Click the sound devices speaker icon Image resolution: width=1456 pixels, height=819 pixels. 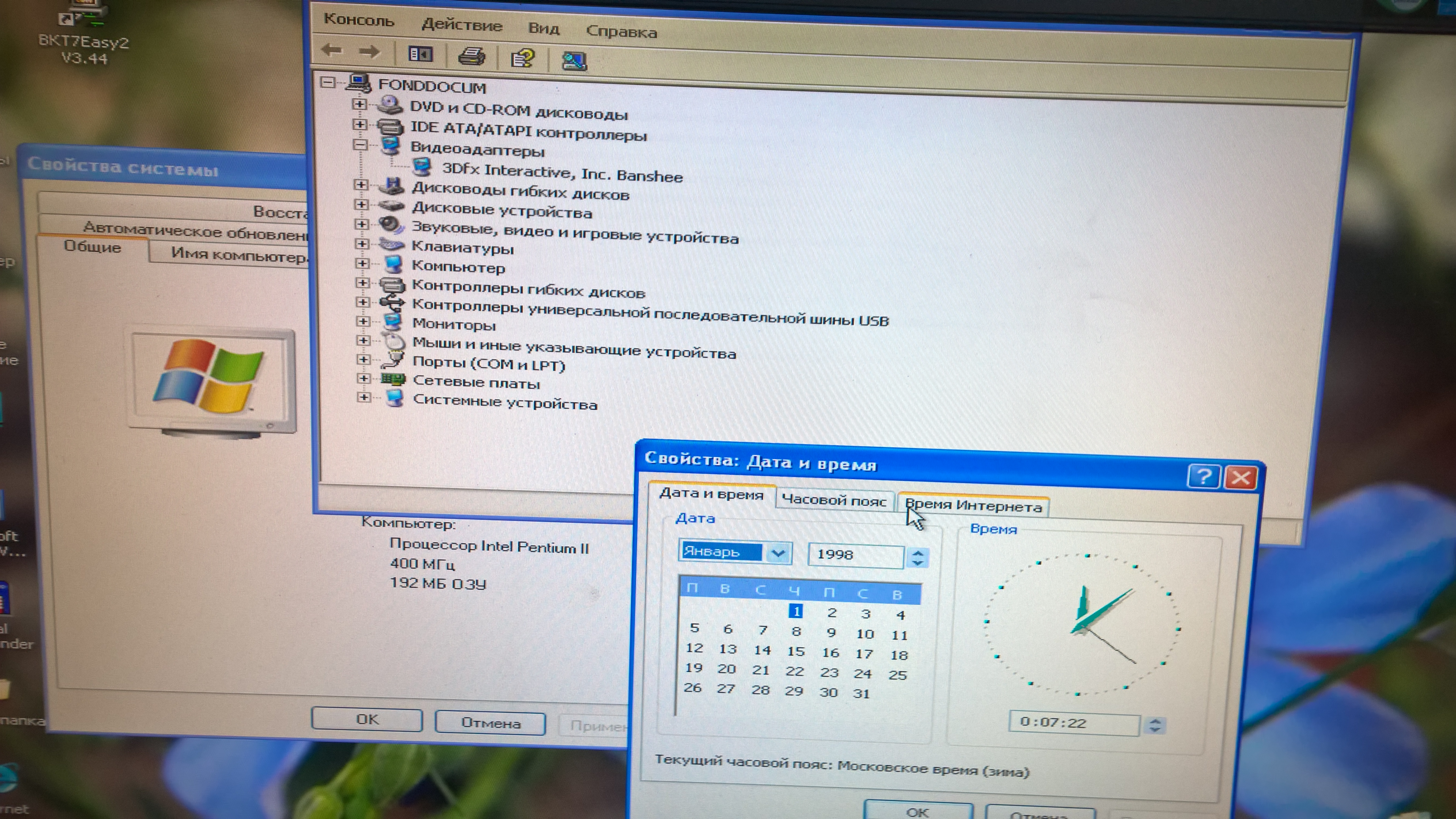pyautogui.click(x=391, y=225)
